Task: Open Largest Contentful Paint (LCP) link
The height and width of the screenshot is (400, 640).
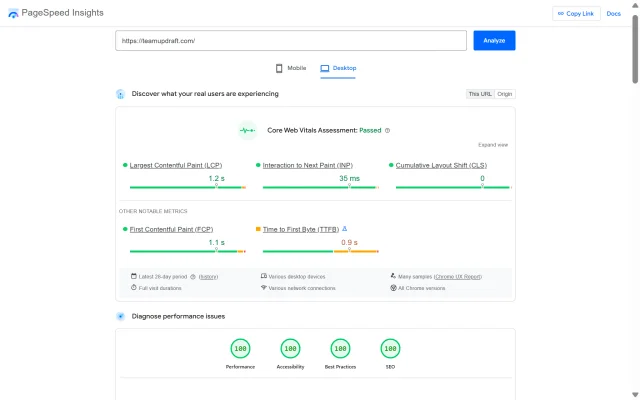Action: tap(176, 165)
